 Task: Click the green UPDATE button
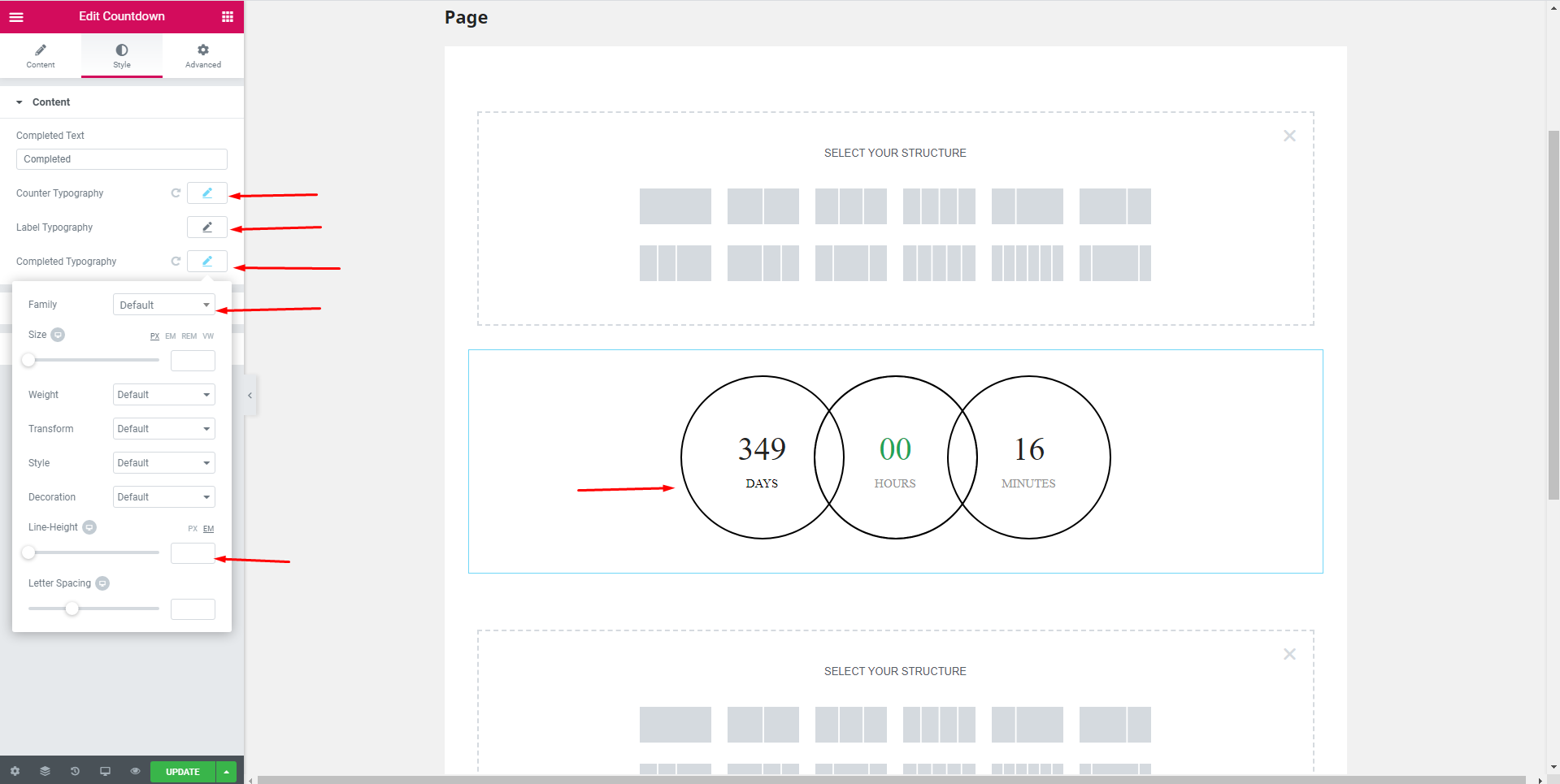(x=183, y=772)
